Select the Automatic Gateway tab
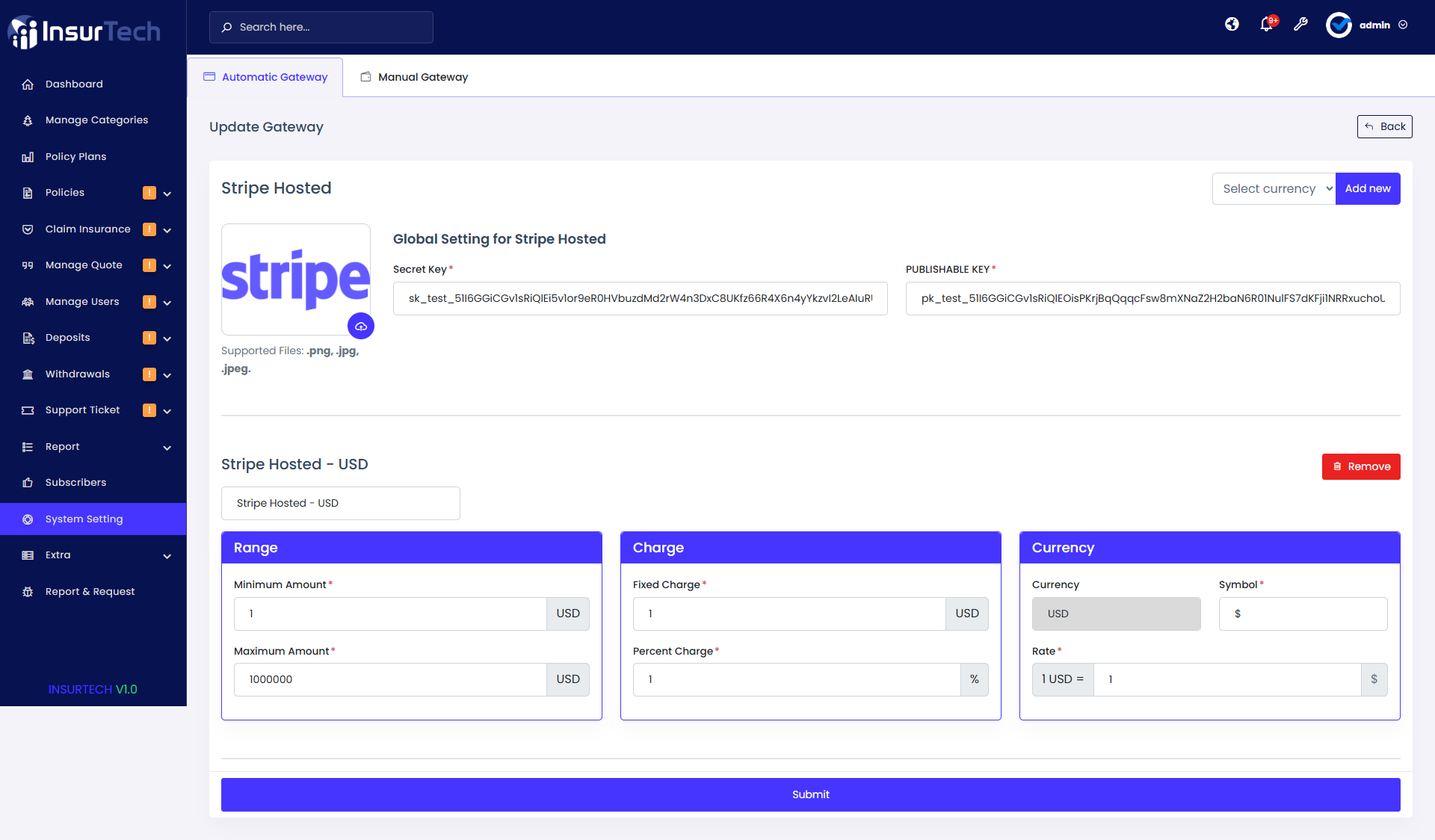 click(265, 77)
